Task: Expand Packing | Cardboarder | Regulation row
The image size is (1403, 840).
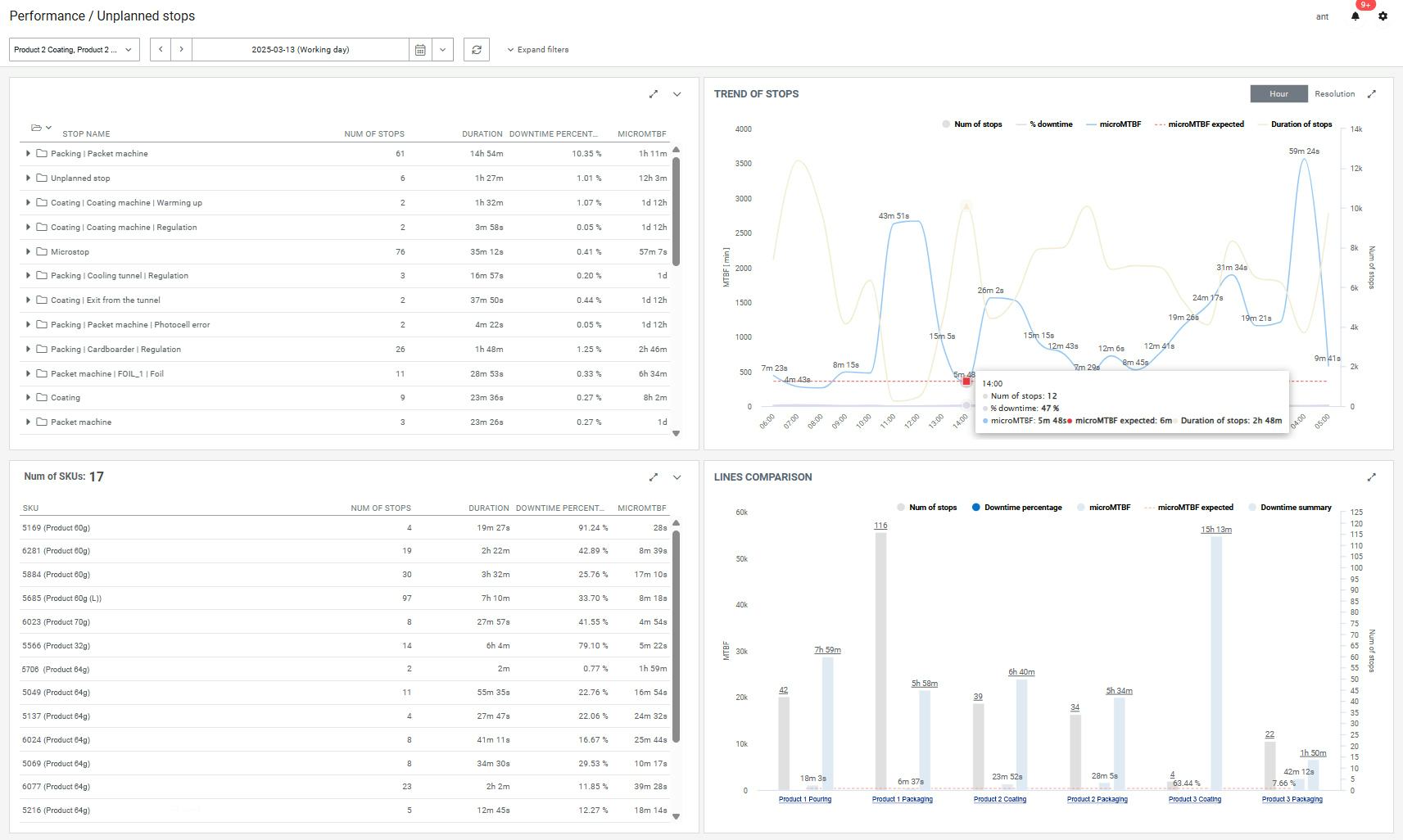Action: point(28,349)
